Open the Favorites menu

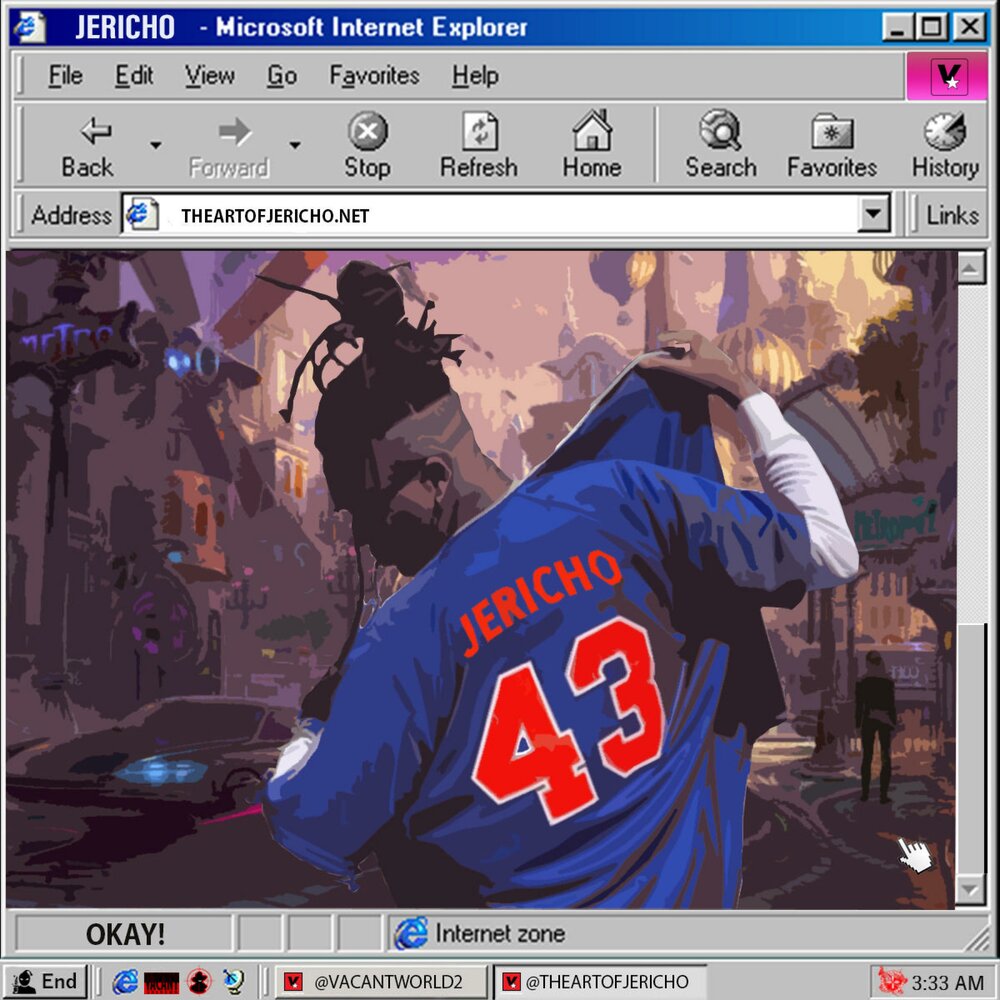point(374,76)
